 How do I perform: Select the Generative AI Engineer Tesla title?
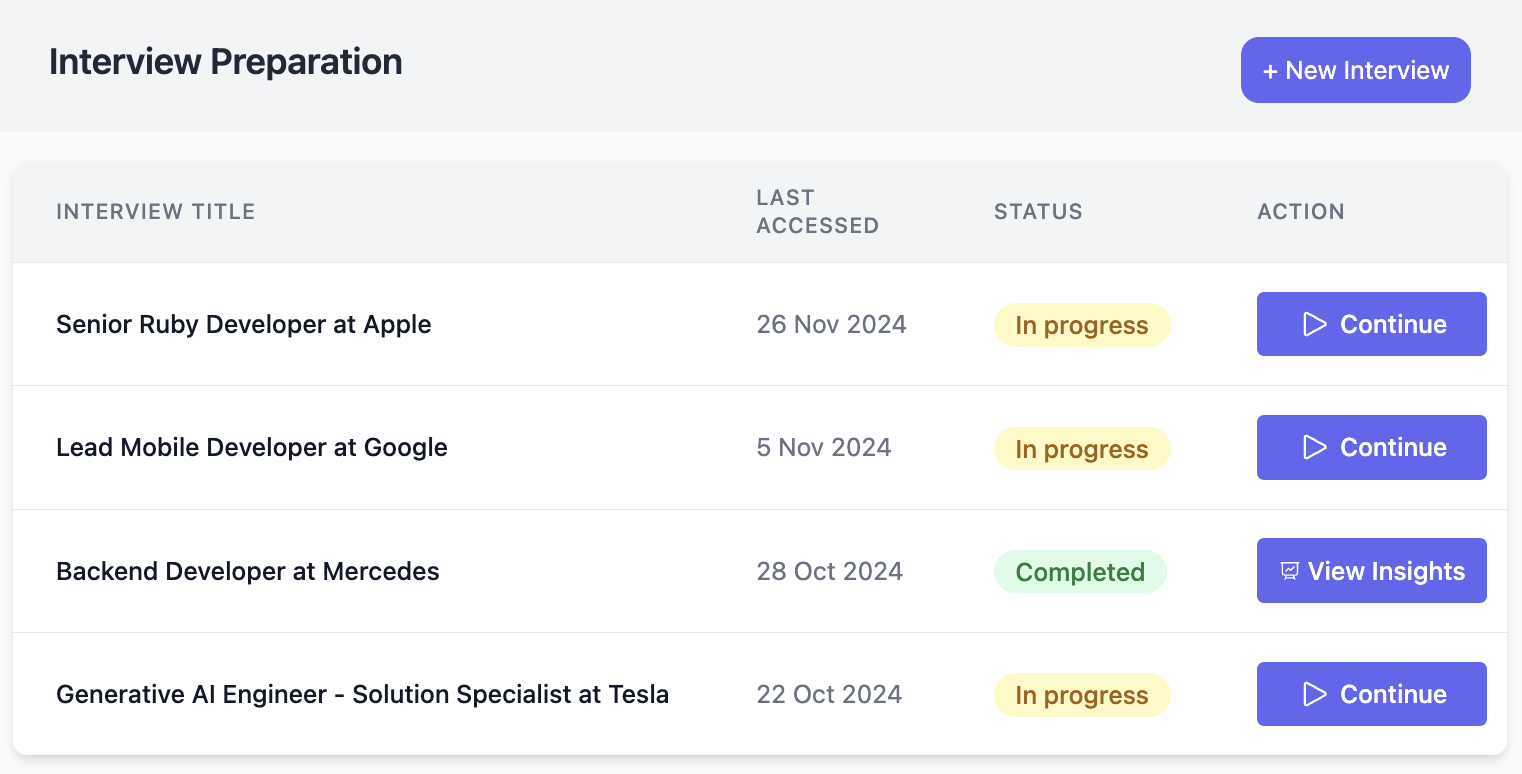pyautogui.click(x=363, y=694)
